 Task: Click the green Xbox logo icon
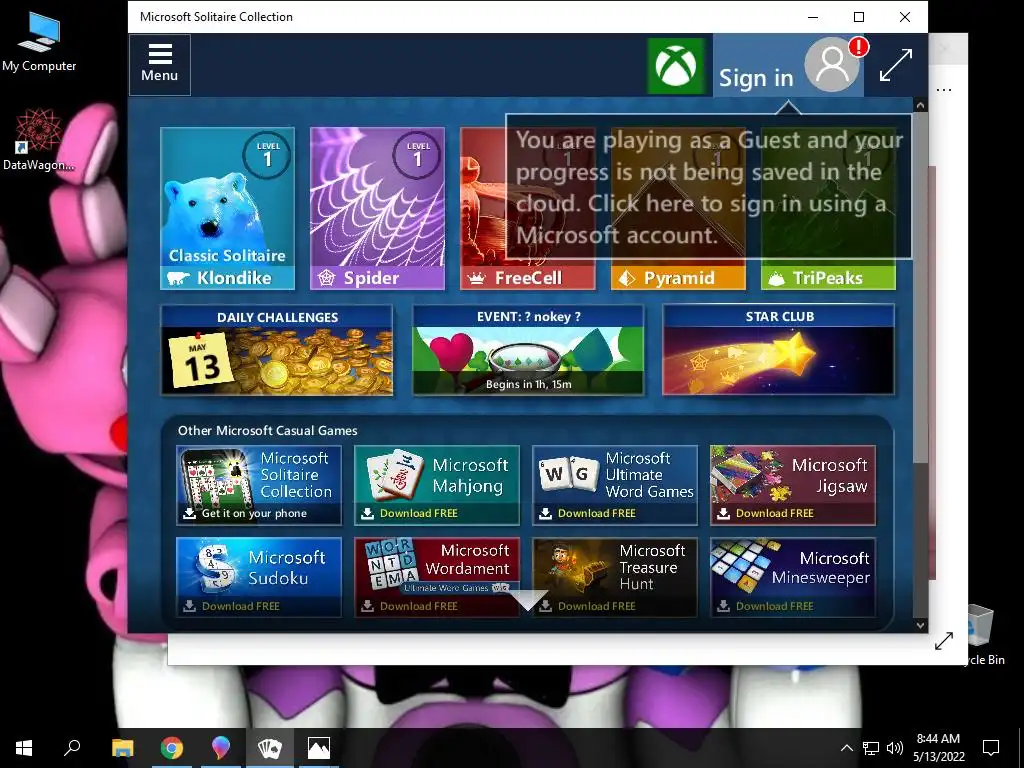coord(676,65)
